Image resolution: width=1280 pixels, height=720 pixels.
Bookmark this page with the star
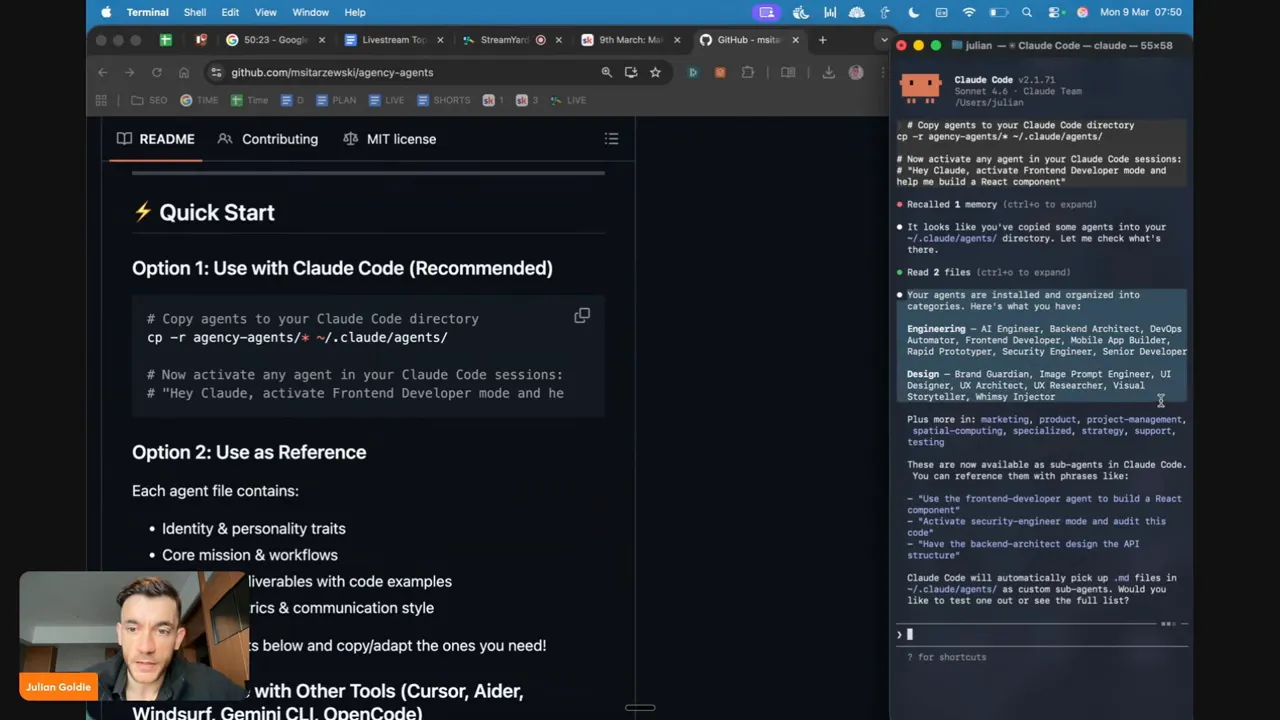click(655, 72)
